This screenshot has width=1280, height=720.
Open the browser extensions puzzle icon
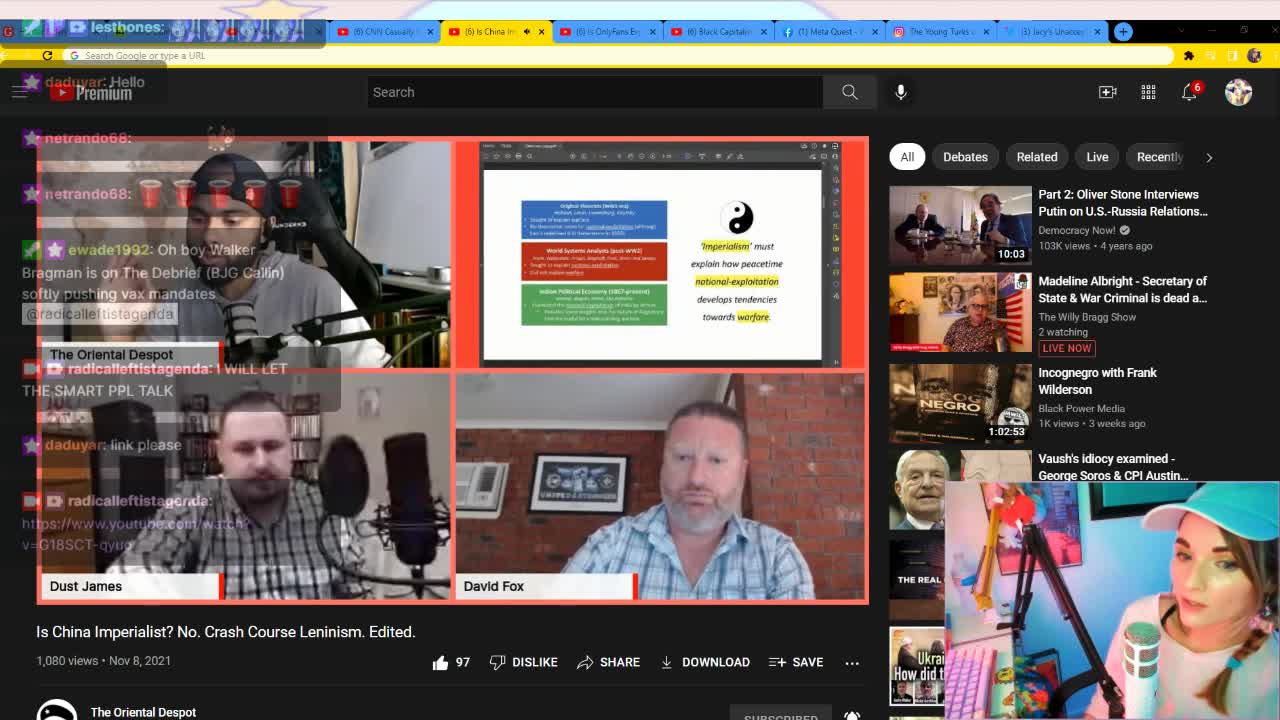click(x=1189, y=55)
